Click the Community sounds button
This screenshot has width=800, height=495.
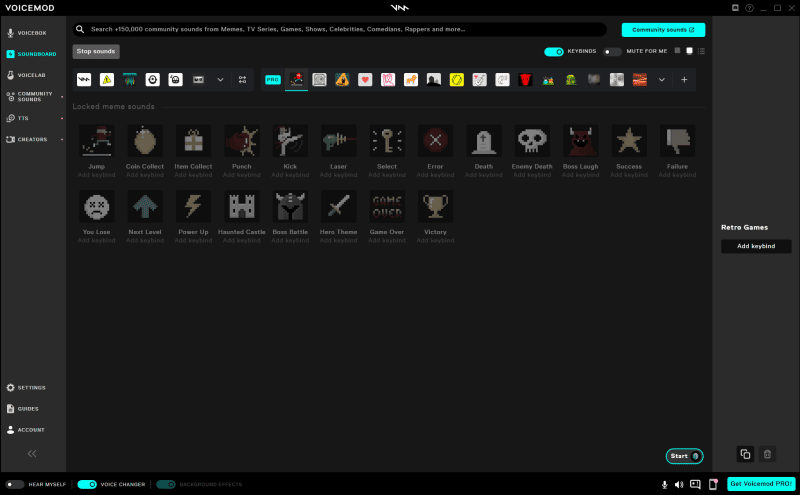click(x=663, y=30)
